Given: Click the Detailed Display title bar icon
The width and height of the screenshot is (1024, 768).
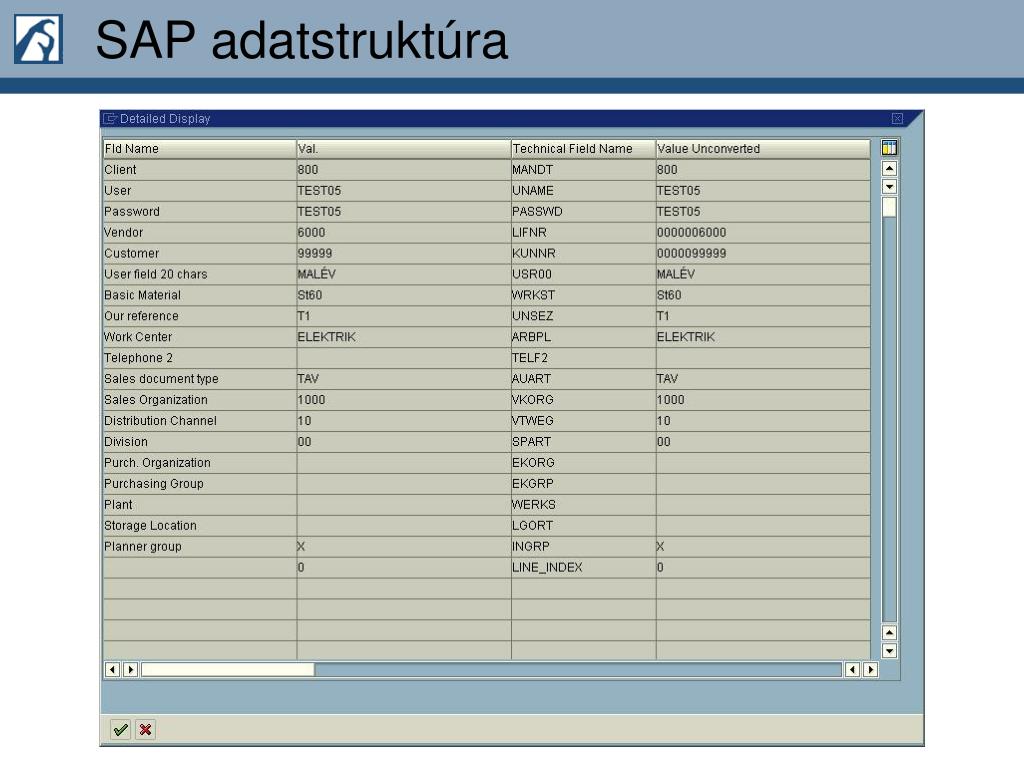Looking at the screenshot, I should click(x=110, y=118).
